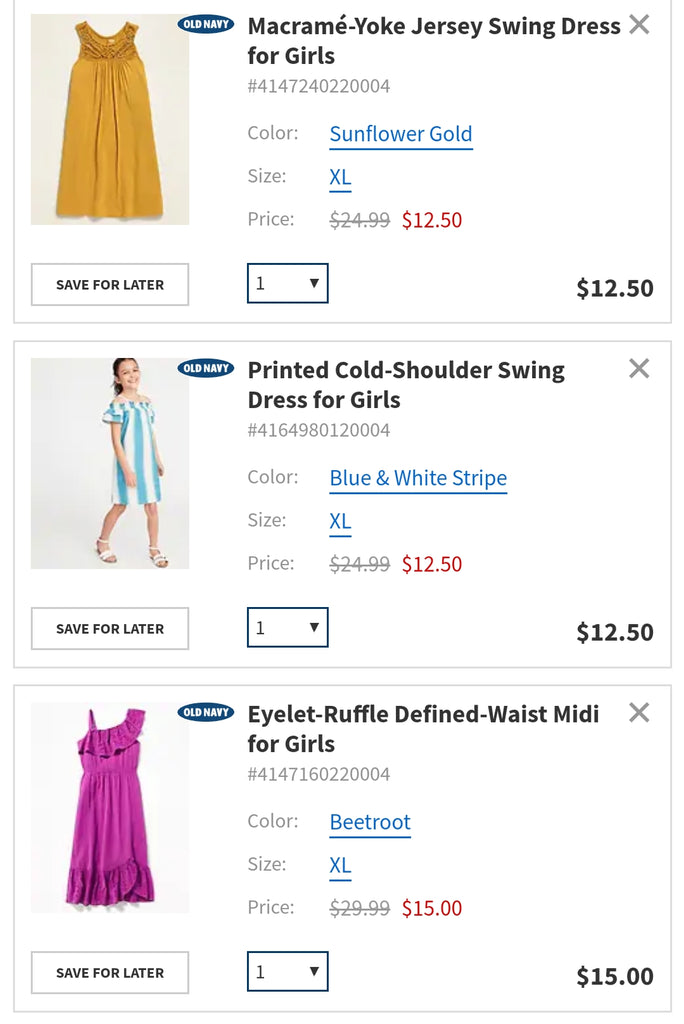
Task: Remove the Macramé-Yoke Jersey Swing Dress item
Action: (639, 25)
